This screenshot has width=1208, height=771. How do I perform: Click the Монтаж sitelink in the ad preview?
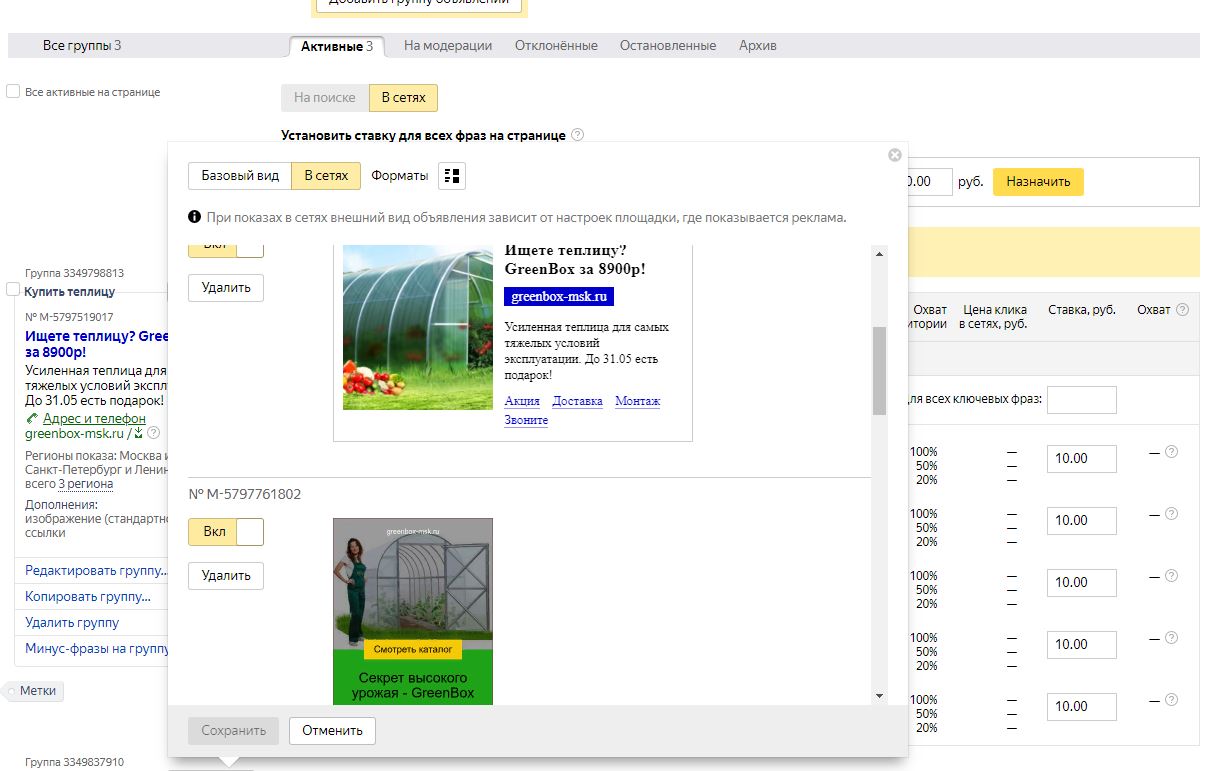(x=638, y=401)
